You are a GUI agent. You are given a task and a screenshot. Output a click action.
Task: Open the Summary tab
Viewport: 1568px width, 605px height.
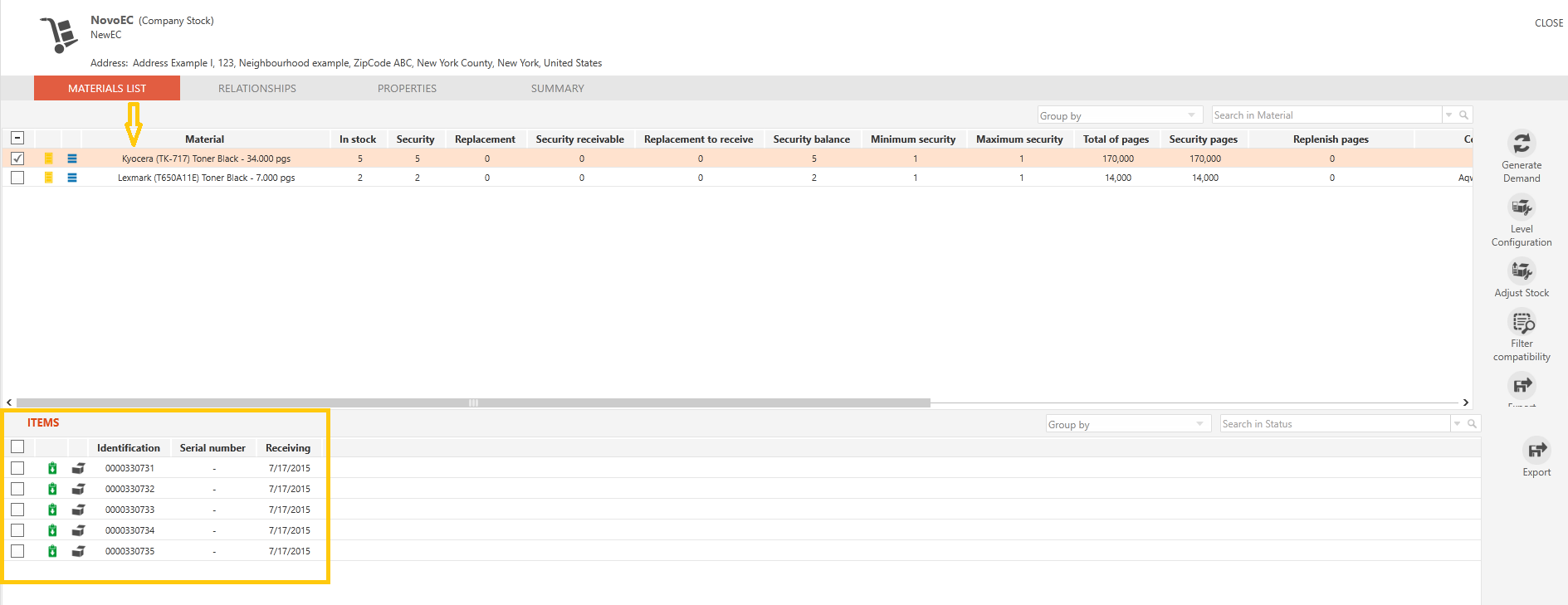[558, 89]
